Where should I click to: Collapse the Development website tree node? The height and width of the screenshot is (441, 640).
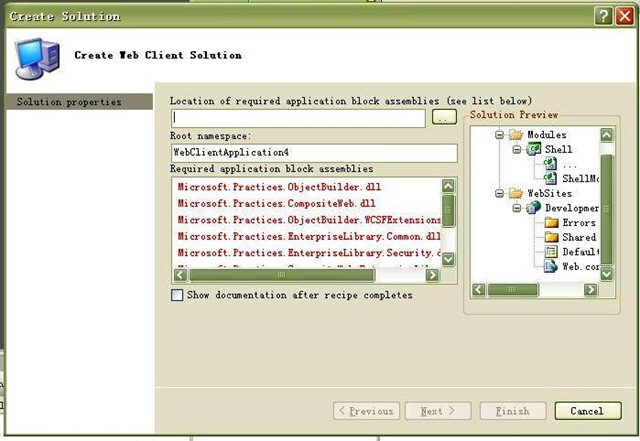pos(517,208)
